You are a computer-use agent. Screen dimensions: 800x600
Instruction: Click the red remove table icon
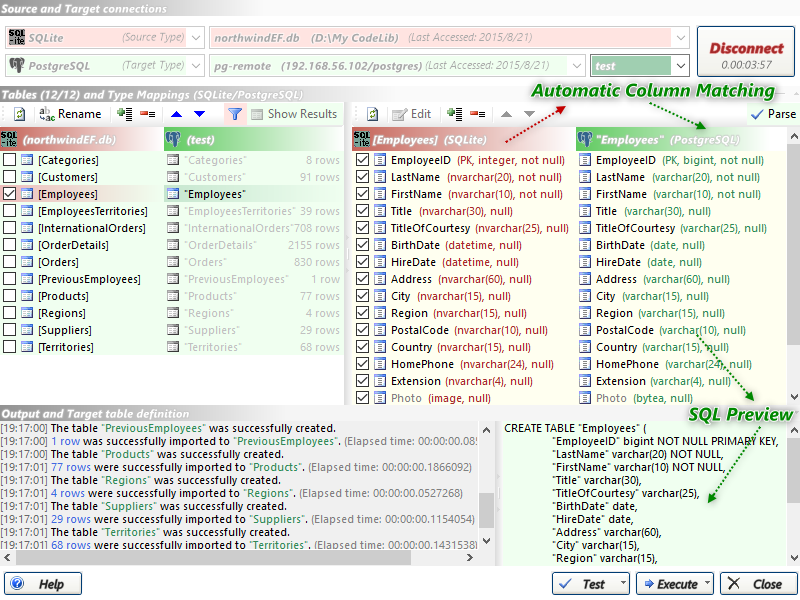tap(146, 114)
